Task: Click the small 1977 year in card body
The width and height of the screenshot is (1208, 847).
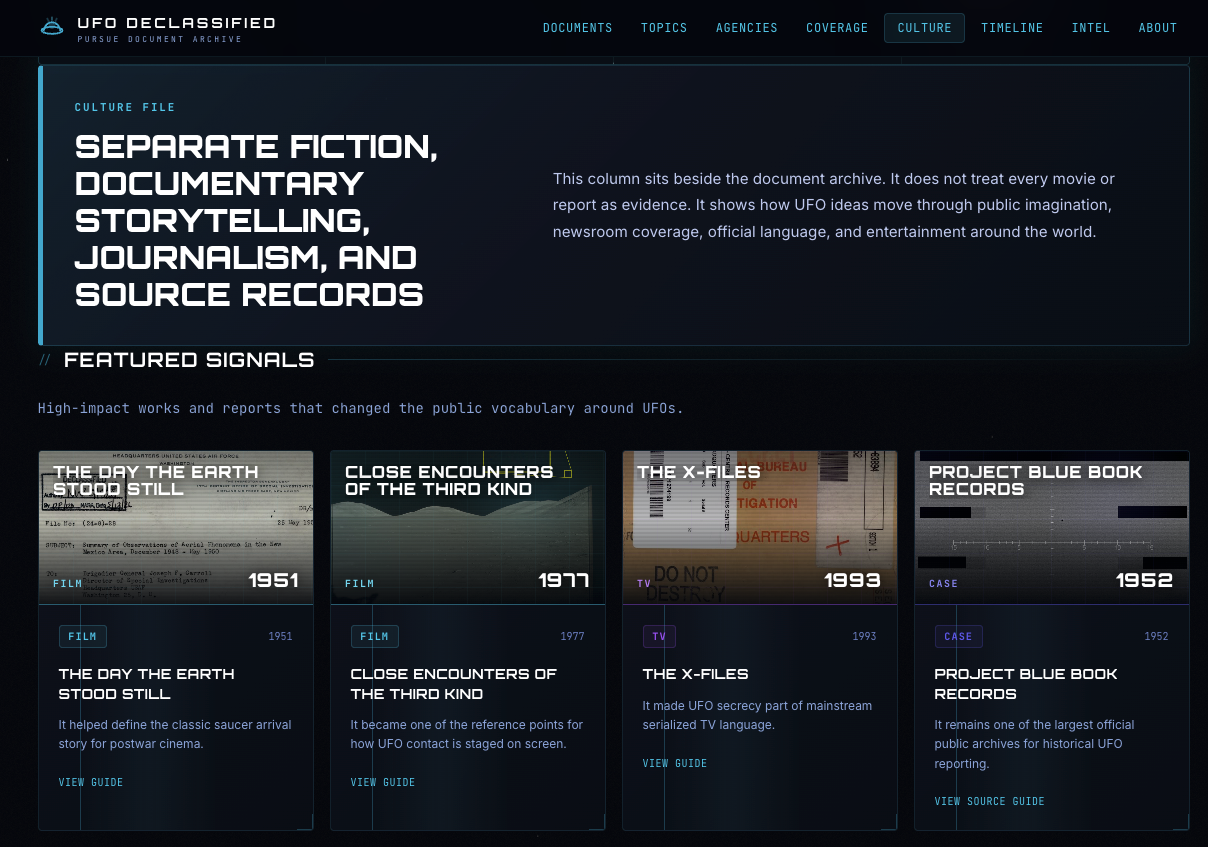Action: [572, 636]
